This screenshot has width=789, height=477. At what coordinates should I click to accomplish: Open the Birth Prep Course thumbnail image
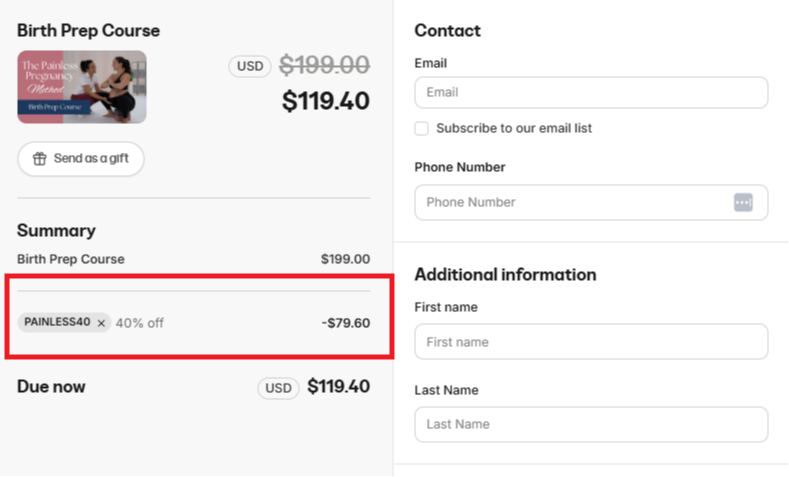tap(82, 87)
